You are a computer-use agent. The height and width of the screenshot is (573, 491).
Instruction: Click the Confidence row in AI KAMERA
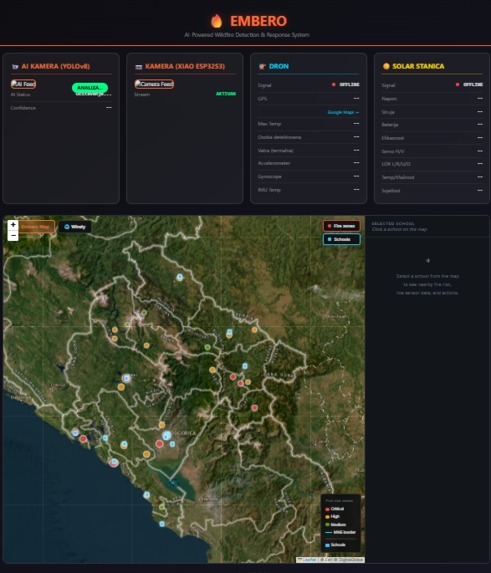click(61, 108)
